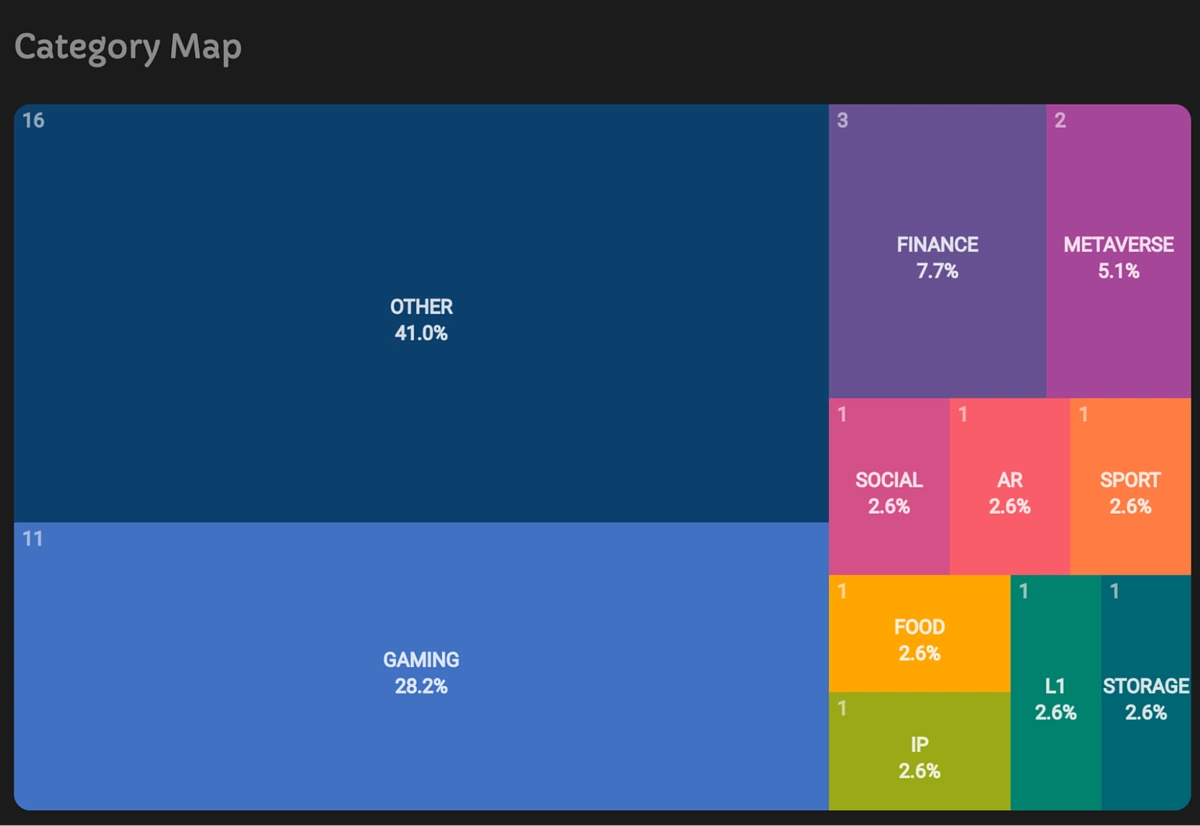Open the FINANCE 7.7% block
This screenshot has width=1200, height=826.
click(x=937, y=251)
